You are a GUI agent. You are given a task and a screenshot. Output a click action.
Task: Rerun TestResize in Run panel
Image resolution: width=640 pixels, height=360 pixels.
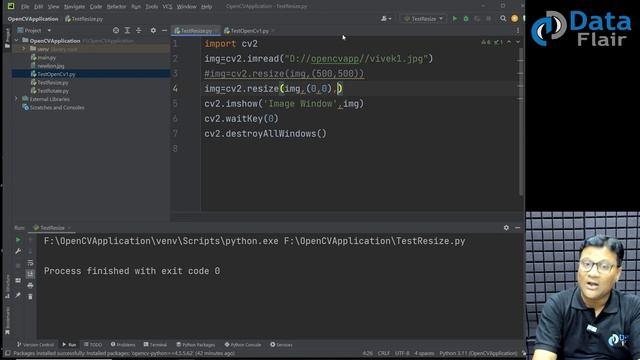point(18,240)
